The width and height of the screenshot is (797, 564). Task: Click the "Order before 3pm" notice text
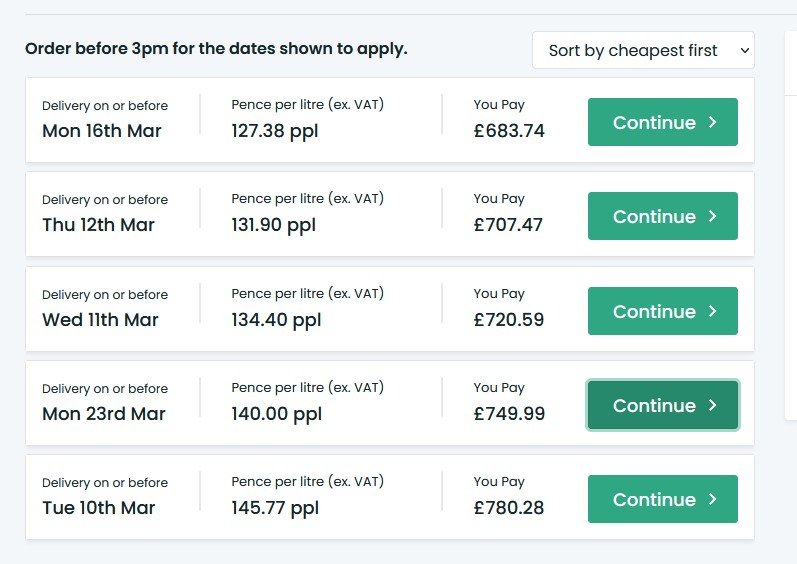pos(216,48)
